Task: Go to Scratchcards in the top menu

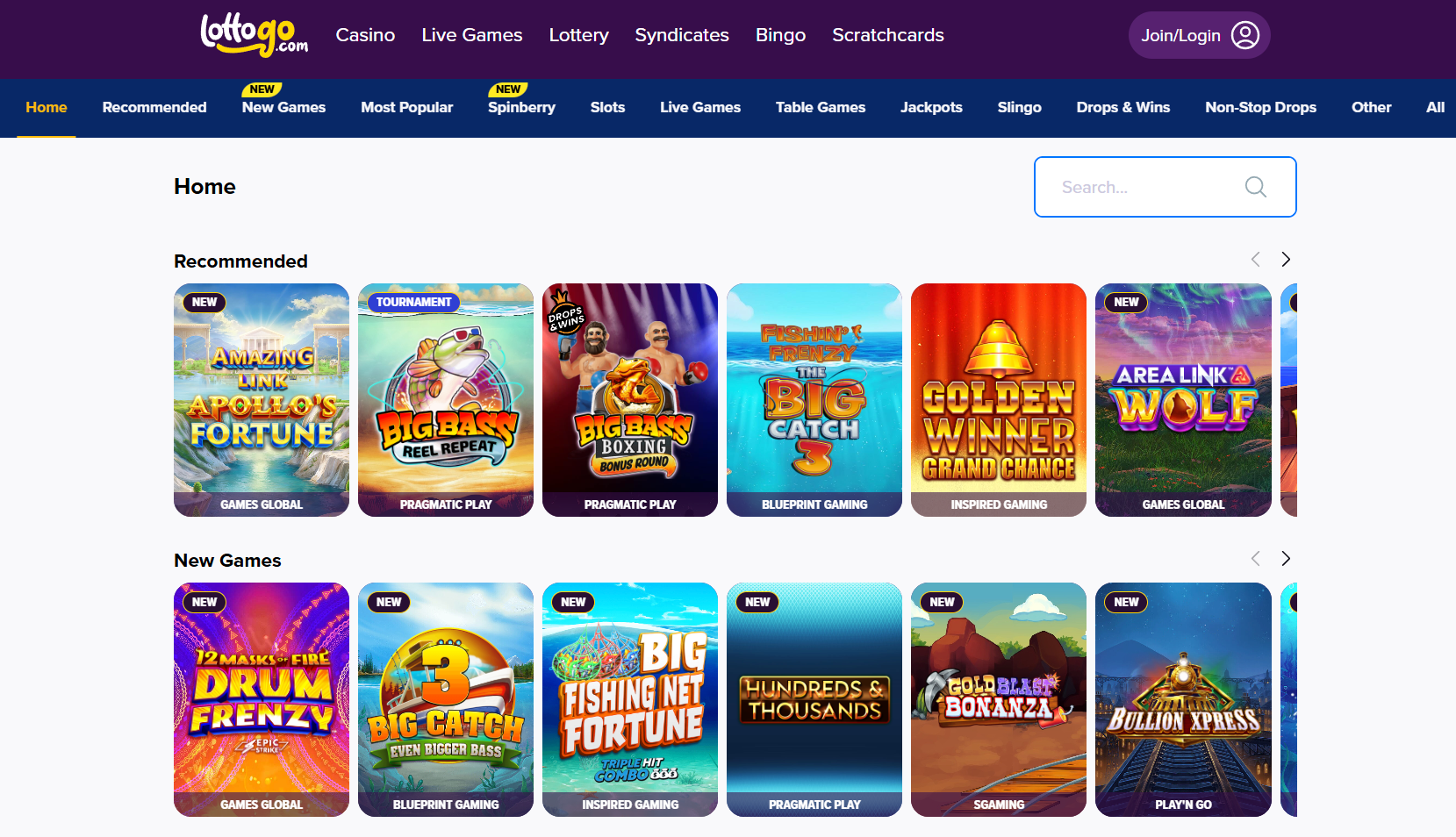Action: (x=888, y=35)
